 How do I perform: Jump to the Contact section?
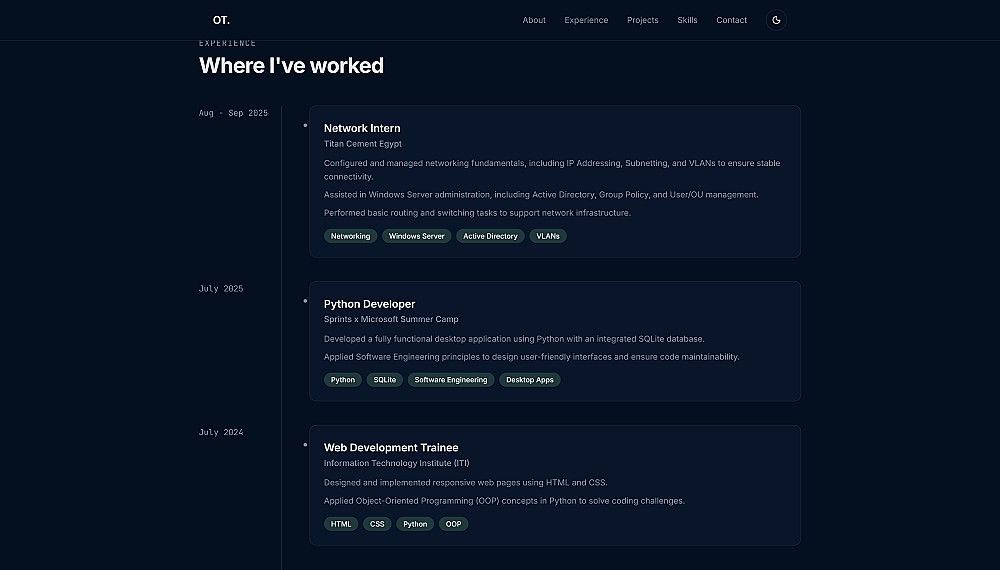[731, 20]
